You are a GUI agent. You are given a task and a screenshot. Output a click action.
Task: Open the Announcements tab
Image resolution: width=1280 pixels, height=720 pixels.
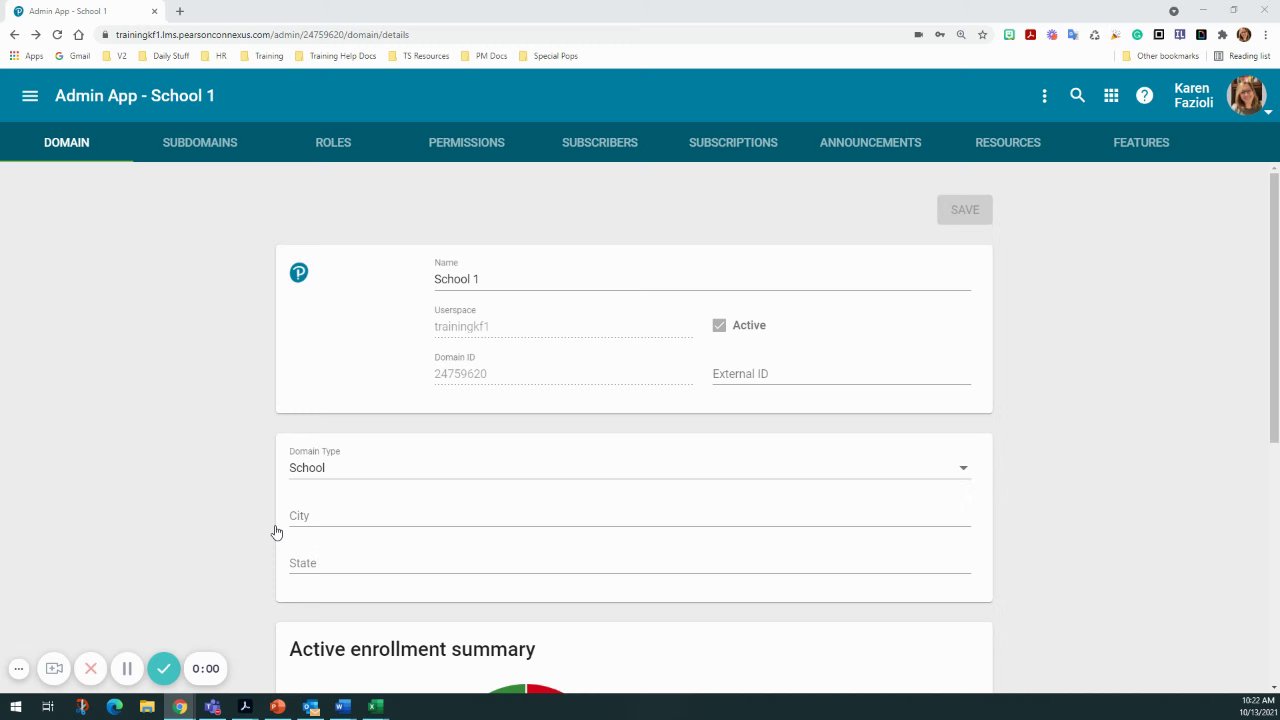pos(870,142)
